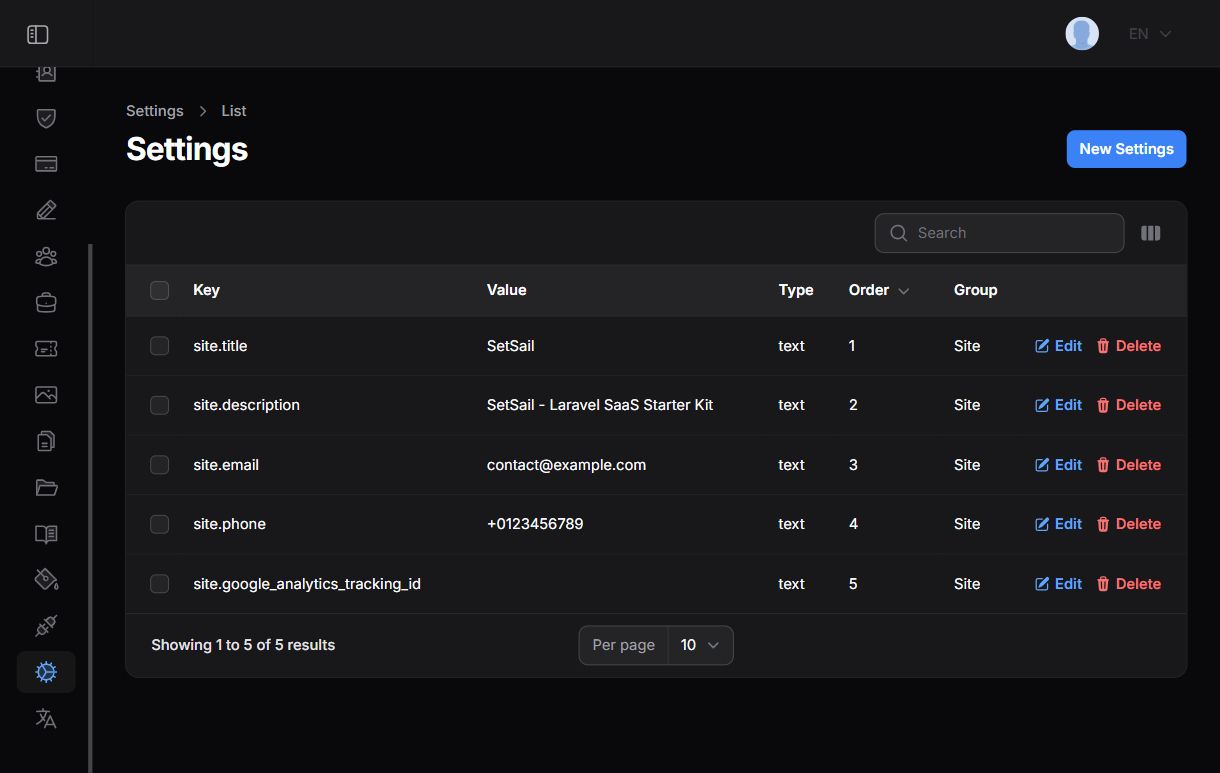1220x773 pixels.
Task: Open the credit card sidebar icon
Action: click(x=46, y=164)
